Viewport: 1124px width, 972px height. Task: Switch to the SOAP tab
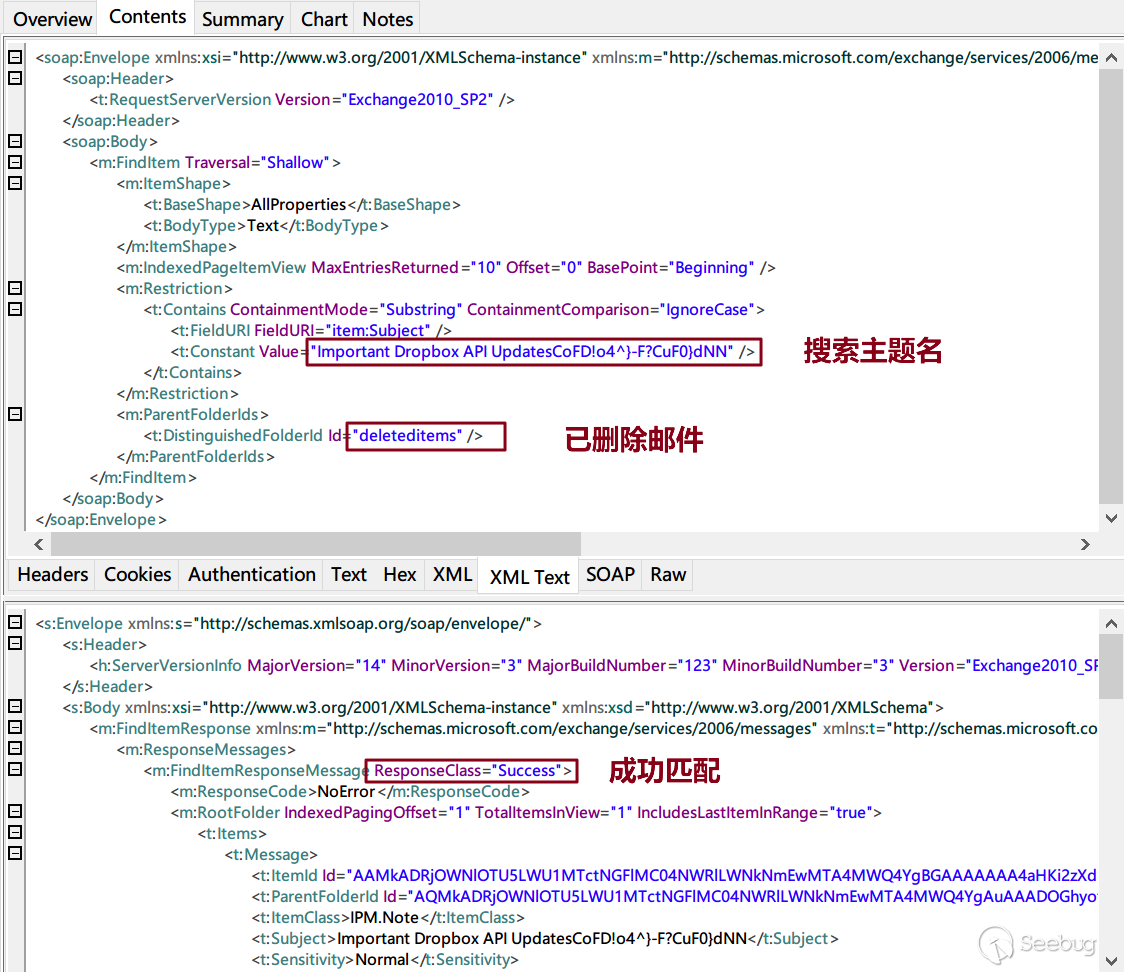click(x=610, y=574)
